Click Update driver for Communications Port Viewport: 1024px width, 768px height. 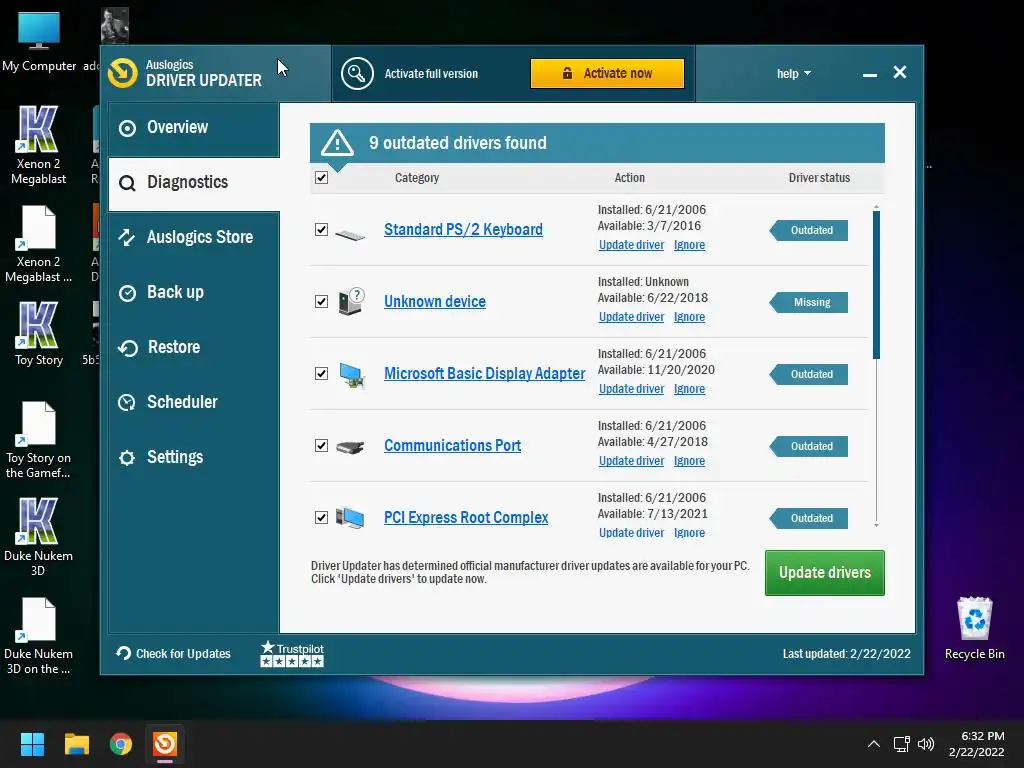point(631,461)
